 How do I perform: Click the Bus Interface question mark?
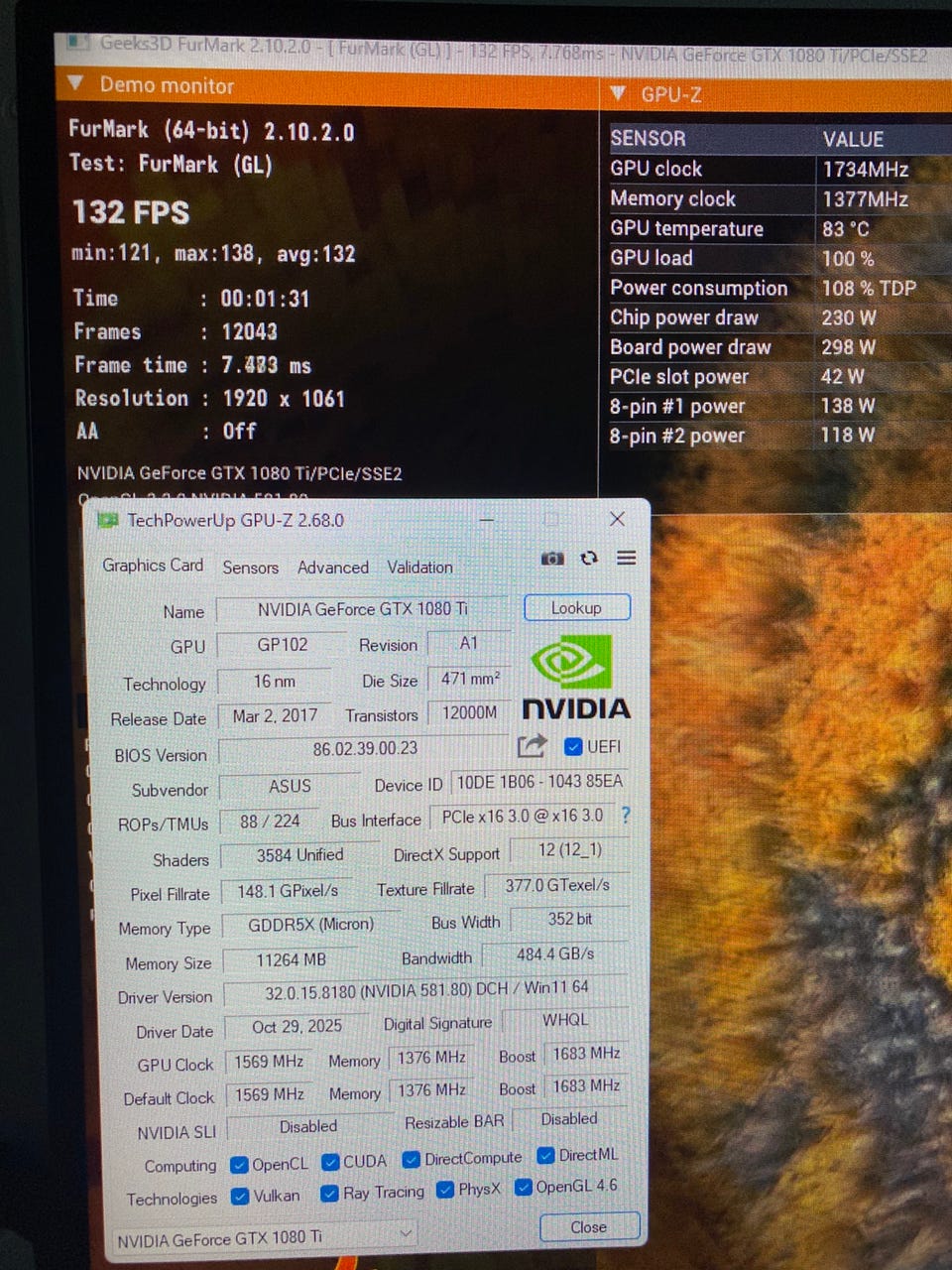[x=625, y=815]
